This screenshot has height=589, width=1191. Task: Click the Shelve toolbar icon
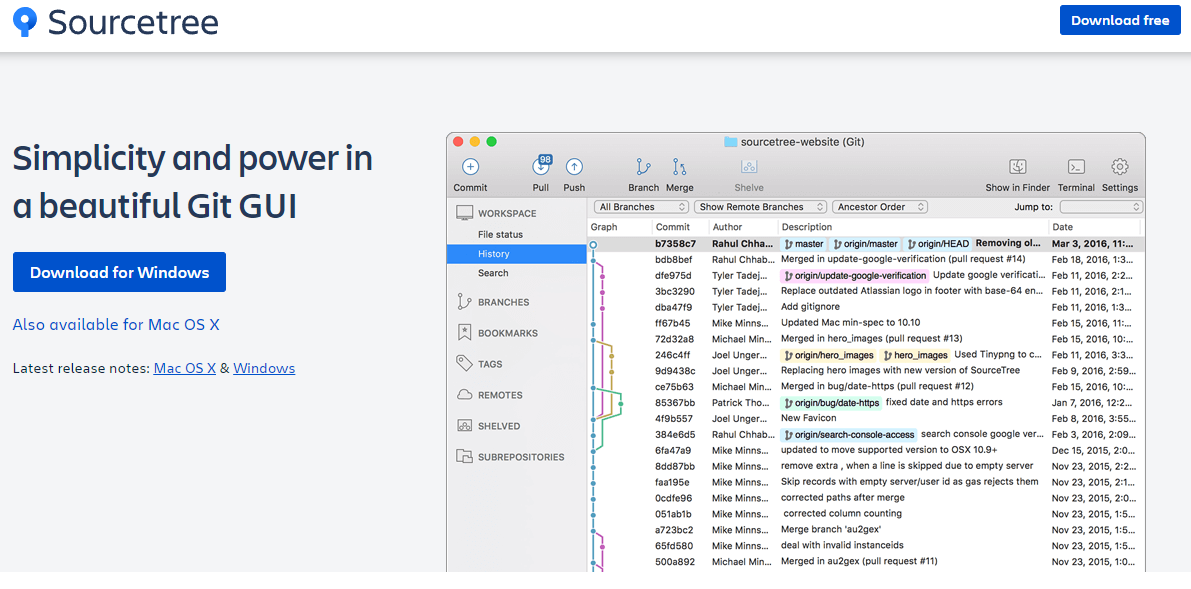click(x=749, y=167)
